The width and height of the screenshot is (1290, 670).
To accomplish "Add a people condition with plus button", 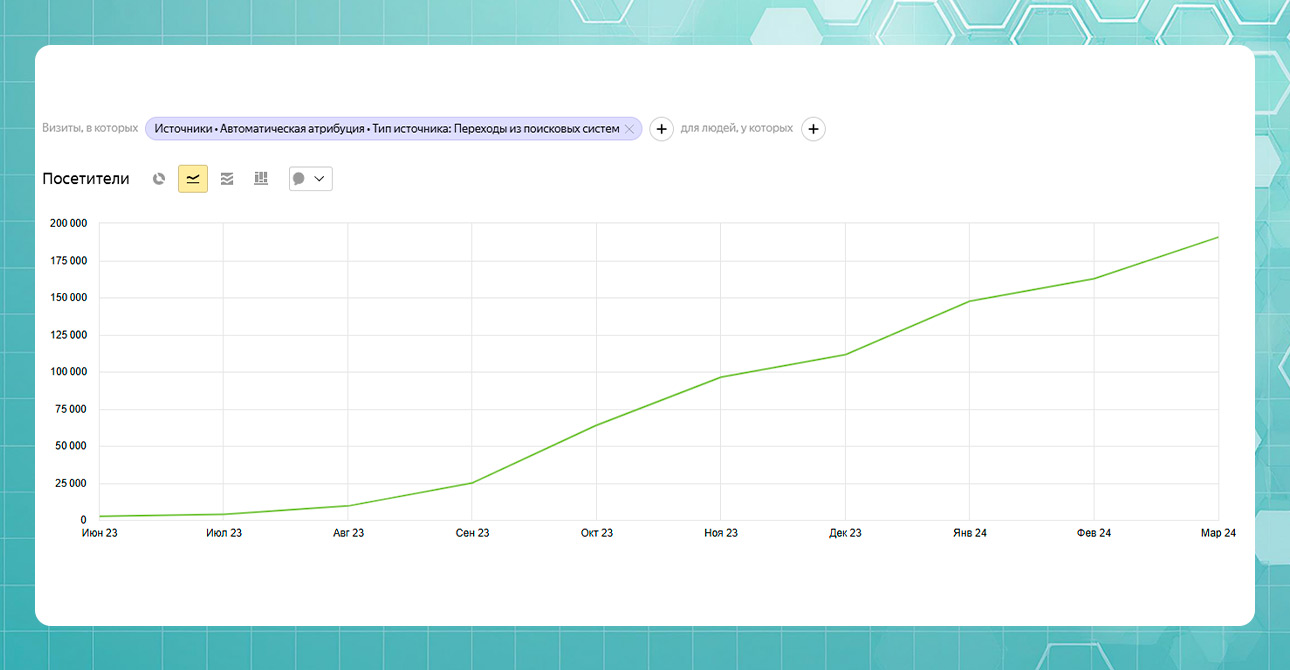I will (x=814, y=129).
